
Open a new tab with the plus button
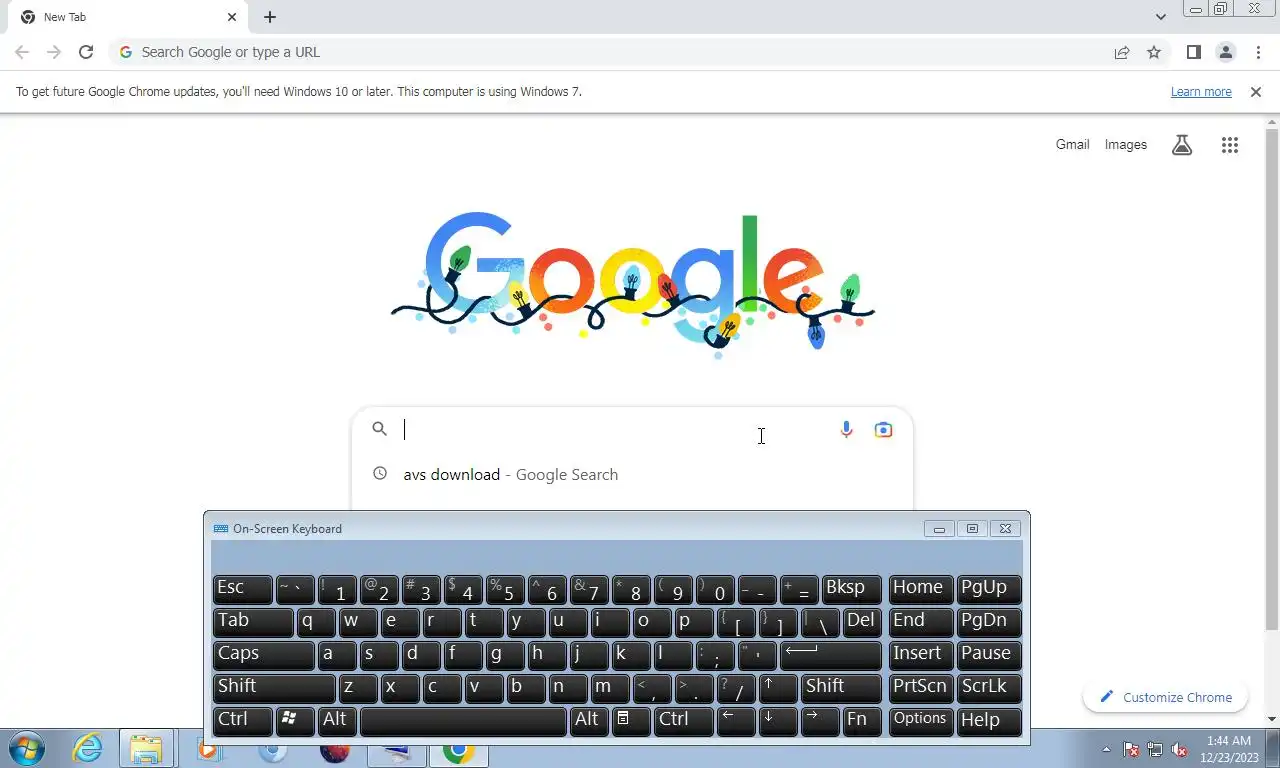(x=270, y=17)
